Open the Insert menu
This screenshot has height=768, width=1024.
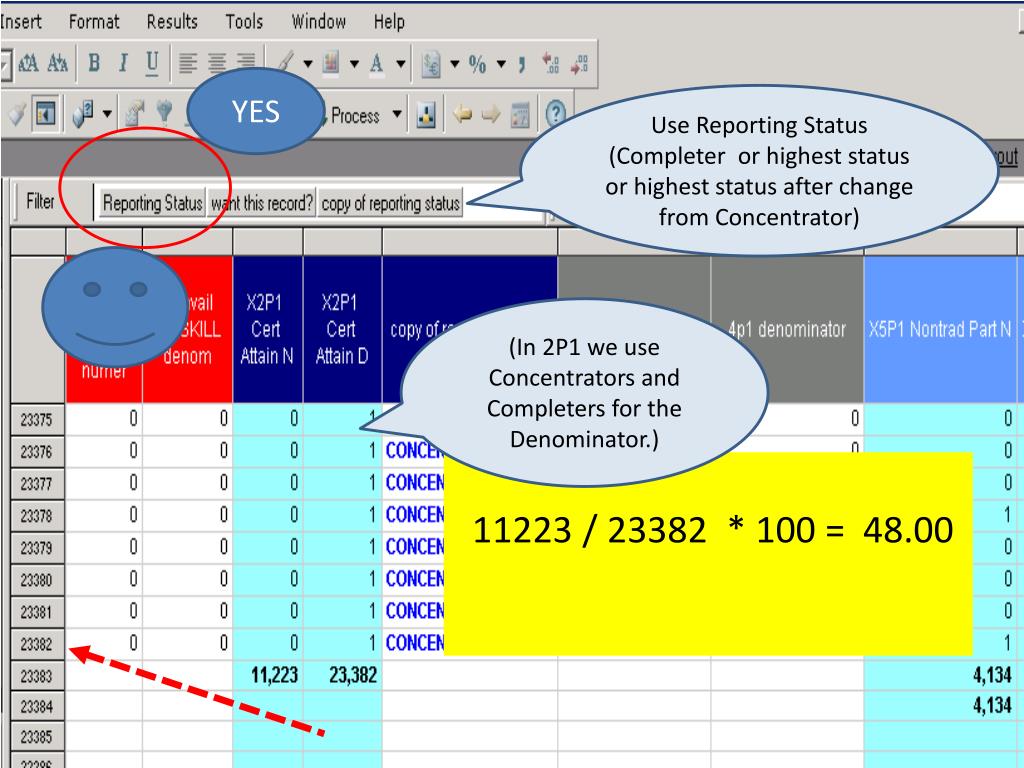click(21, 22)
